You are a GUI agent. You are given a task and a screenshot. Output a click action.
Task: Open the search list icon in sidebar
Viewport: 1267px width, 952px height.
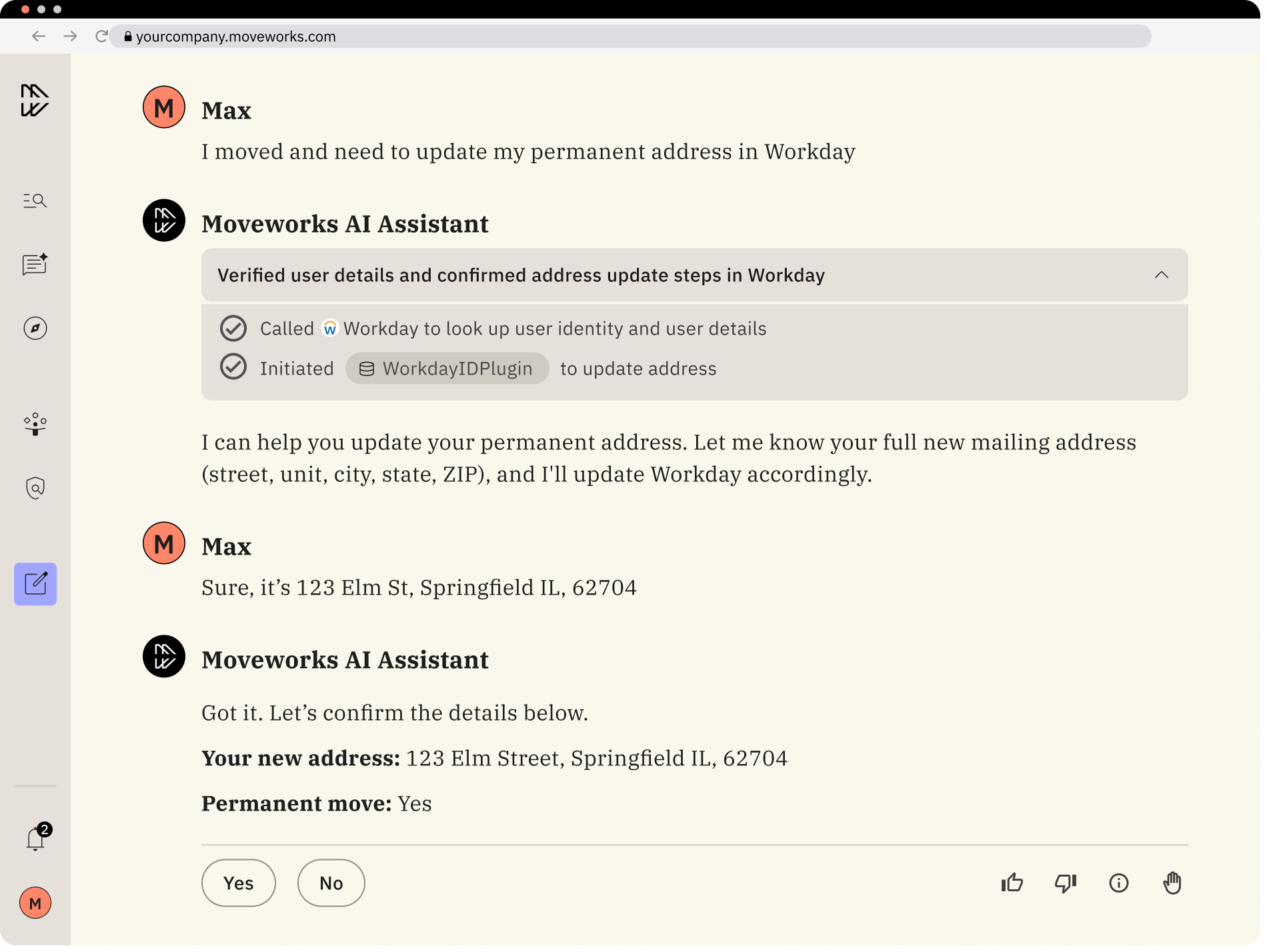click(35, 201)
